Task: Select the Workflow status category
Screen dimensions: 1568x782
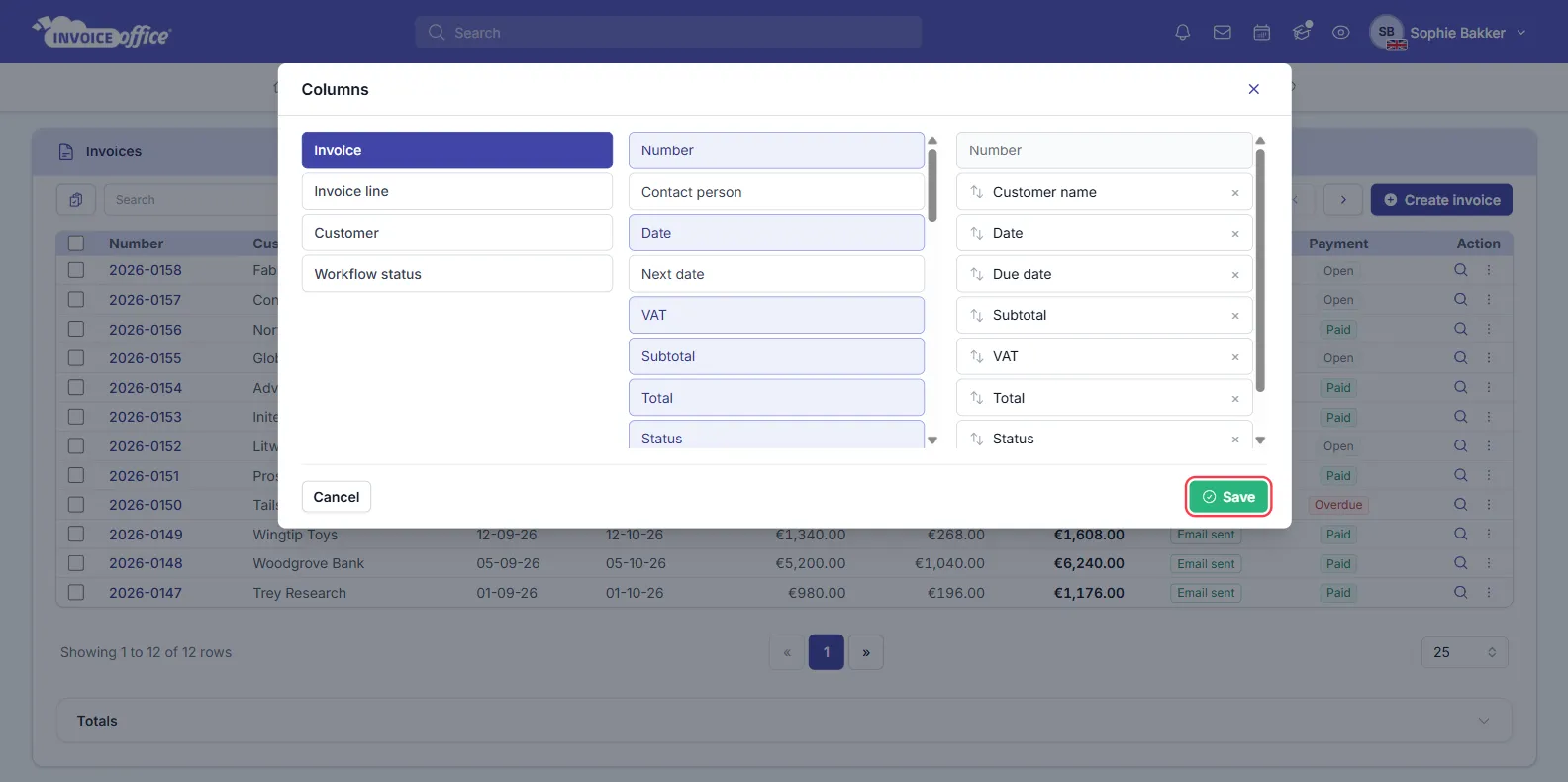Action: pos(457,274)
